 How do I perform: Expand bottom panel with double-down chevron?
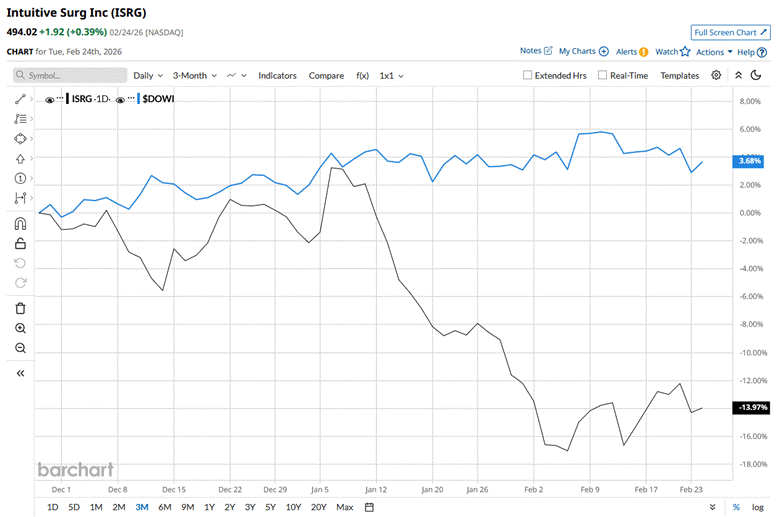pos(712,507)
